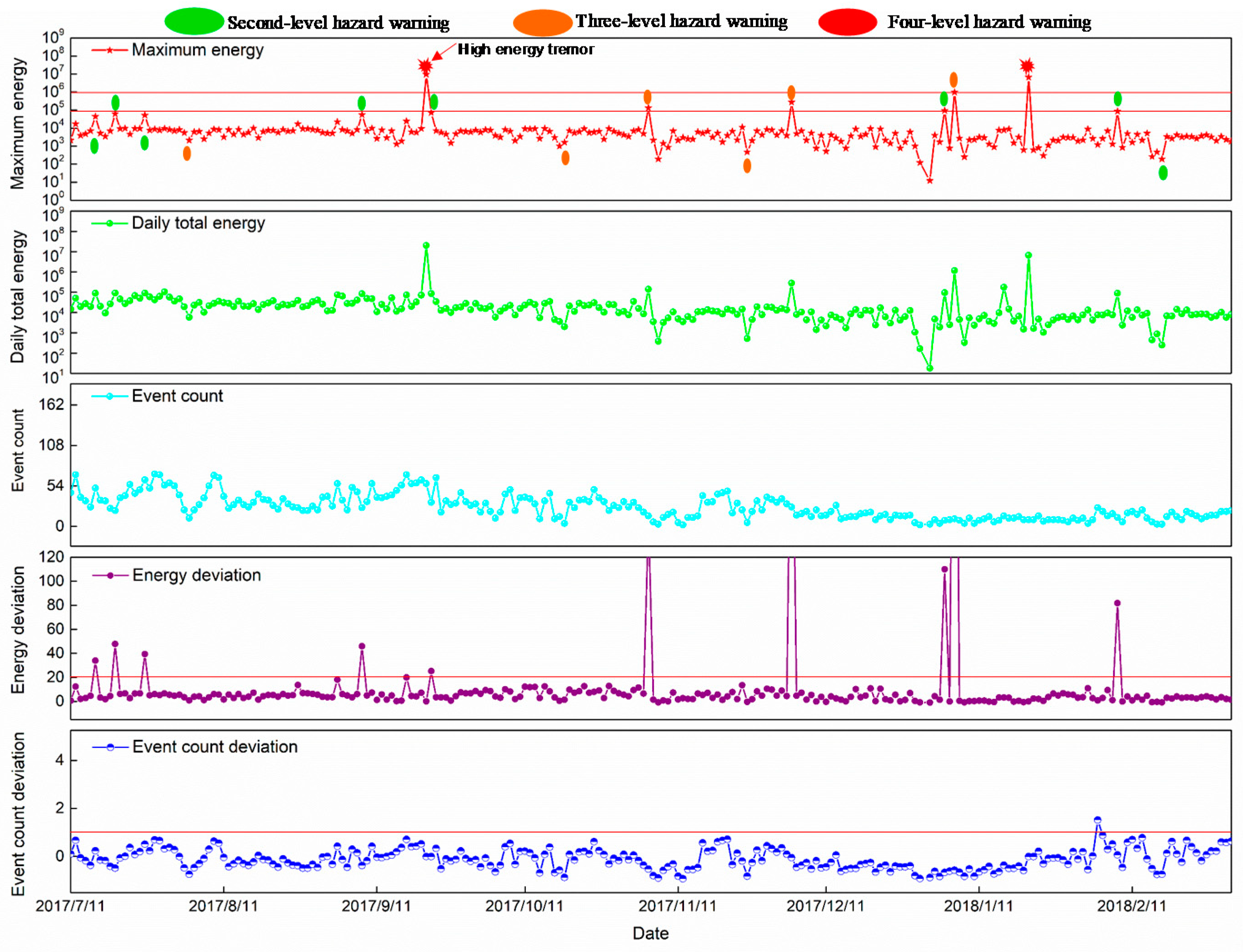Click the 2017/11/11 date tick label

677,906
